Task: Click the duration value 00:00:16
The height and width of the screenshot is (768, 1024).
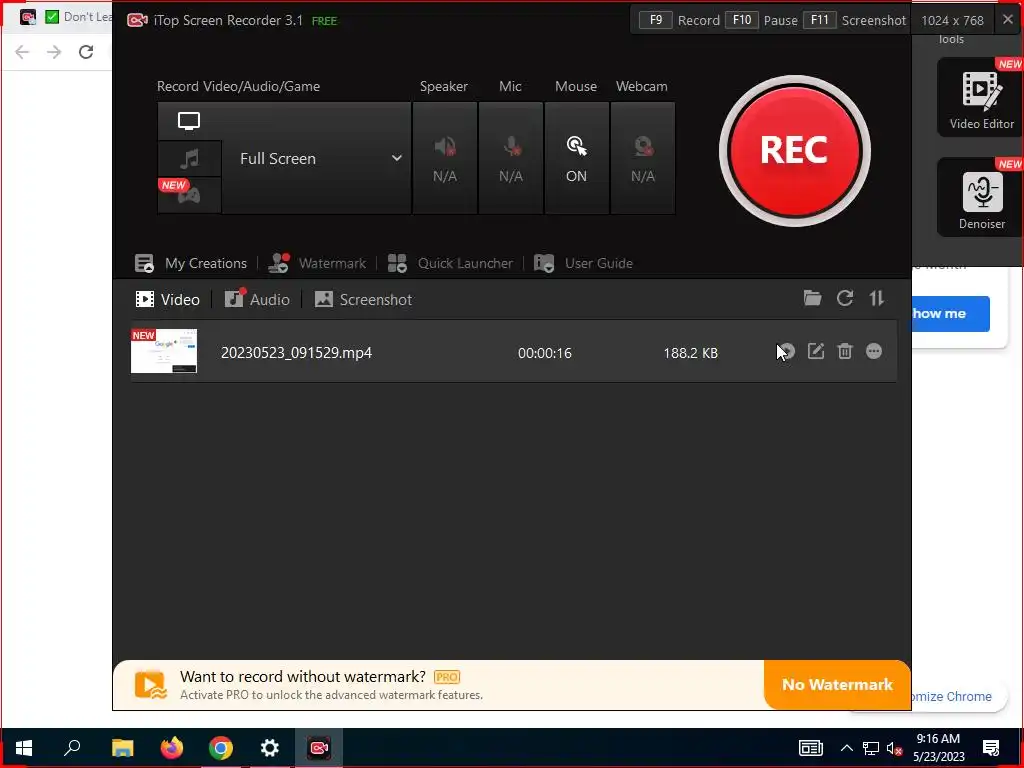Action: [x=545, y=353]
